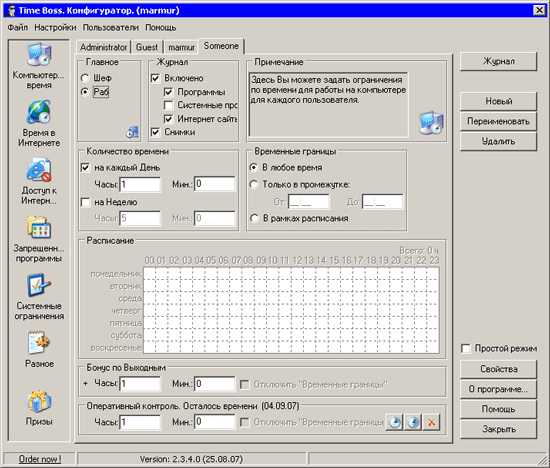Select the Шеф radio button

pos(85,78)
